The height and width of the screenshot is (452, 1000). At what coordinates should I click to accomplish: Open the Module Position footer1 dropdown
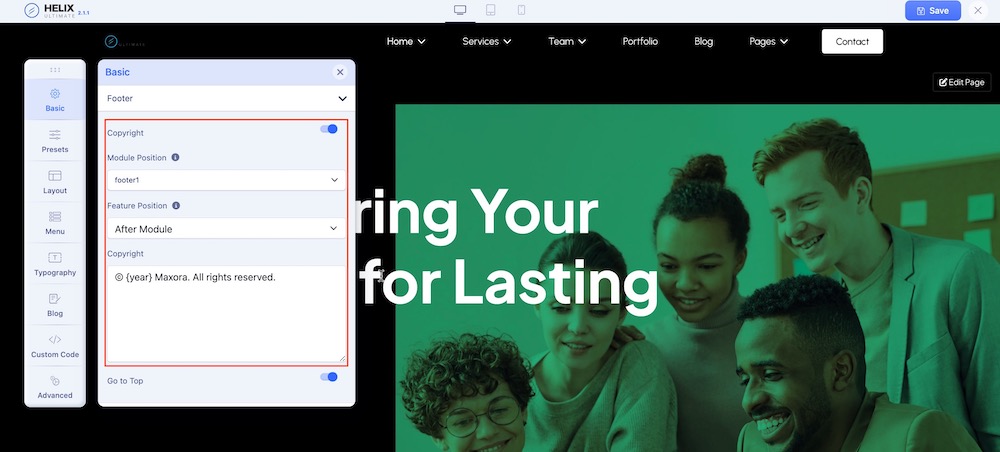(226, 180)
